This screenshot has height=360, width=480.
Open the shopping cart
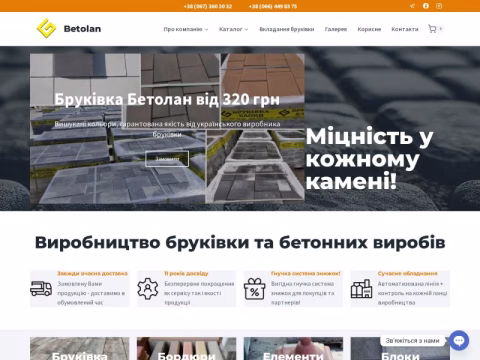432,29
